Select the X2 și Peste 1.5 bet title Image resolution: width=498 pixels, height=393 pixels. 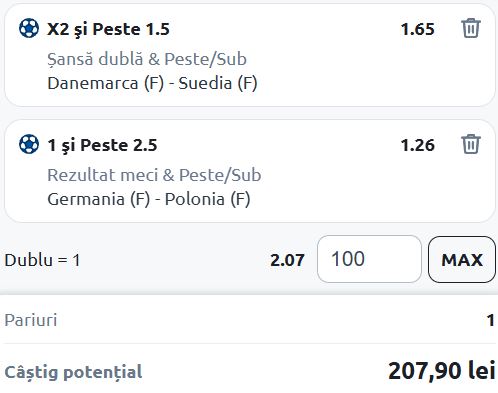108,29
